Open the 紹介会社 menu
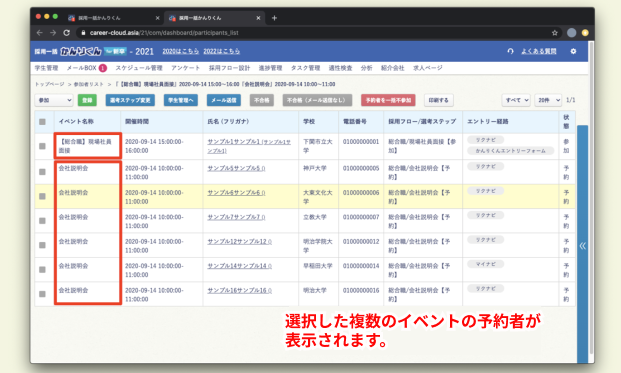Image resolution: width=621 pixels, height=373 pixels. click(392, 68)
